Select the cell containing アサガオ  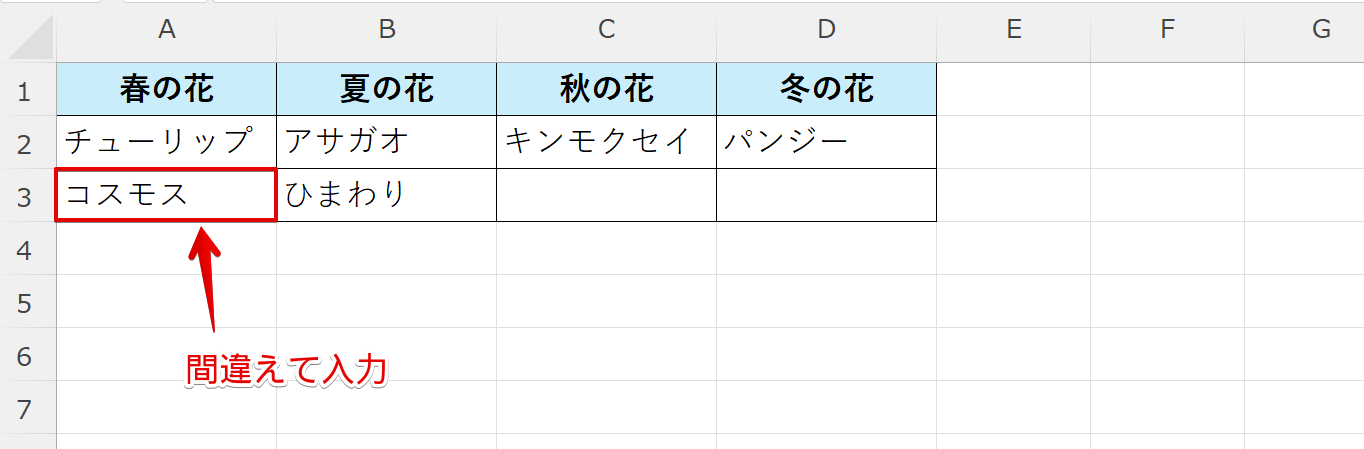pyautogui.click(x=387, y=142)
